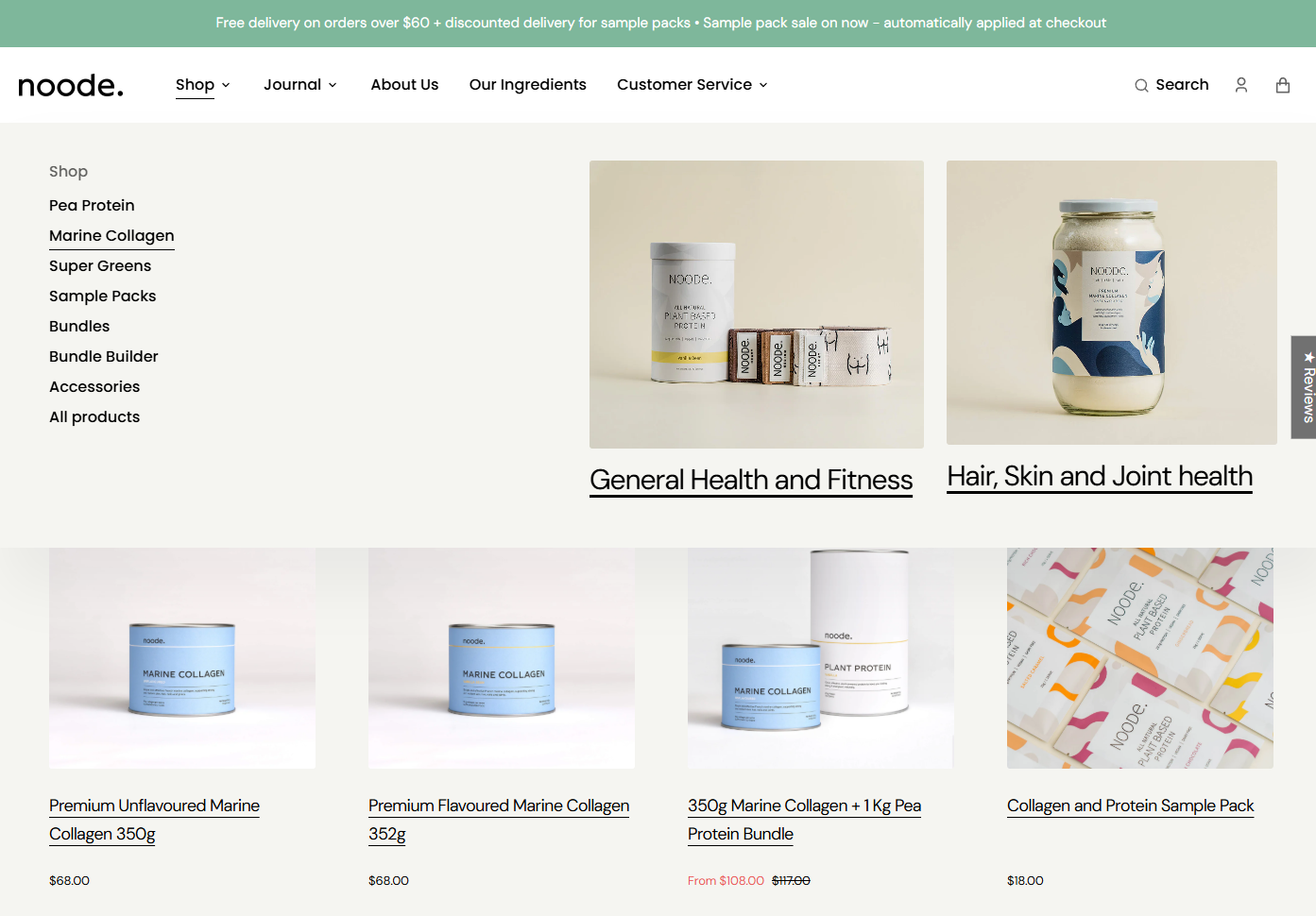
Task: Expand the Customer Service dropdown
Action: click(x=692, y=85)
